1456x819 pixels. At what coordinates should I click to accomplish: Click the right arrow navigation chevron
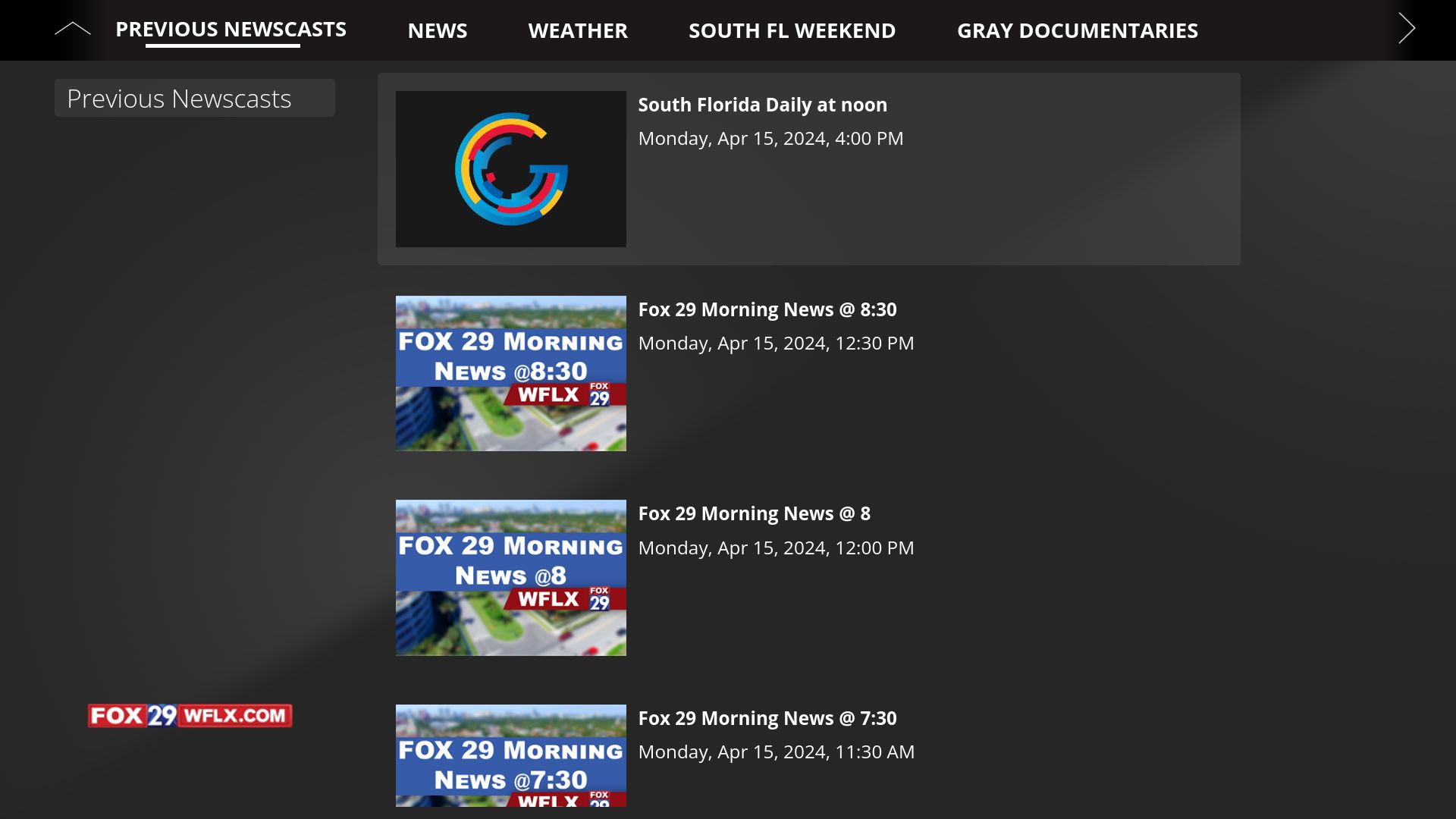pos(1407,28)
